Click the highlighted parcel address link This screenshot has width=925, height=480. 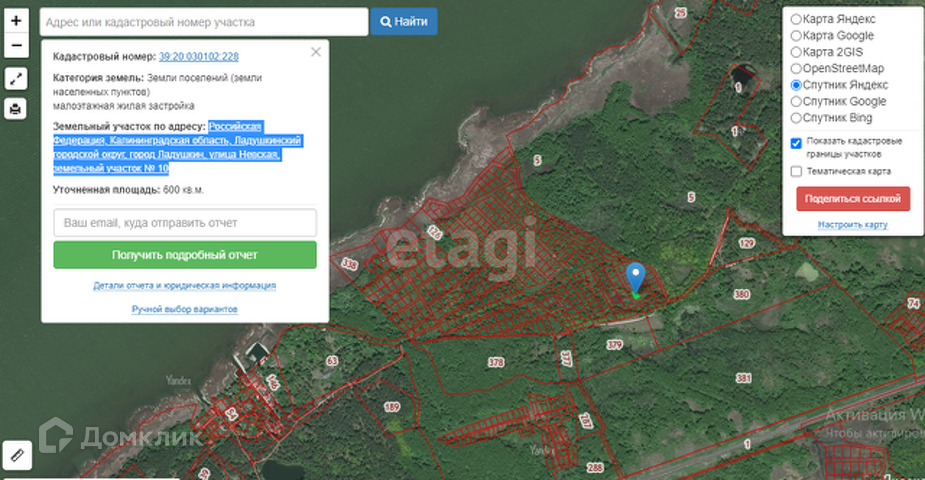click(177, 147)
